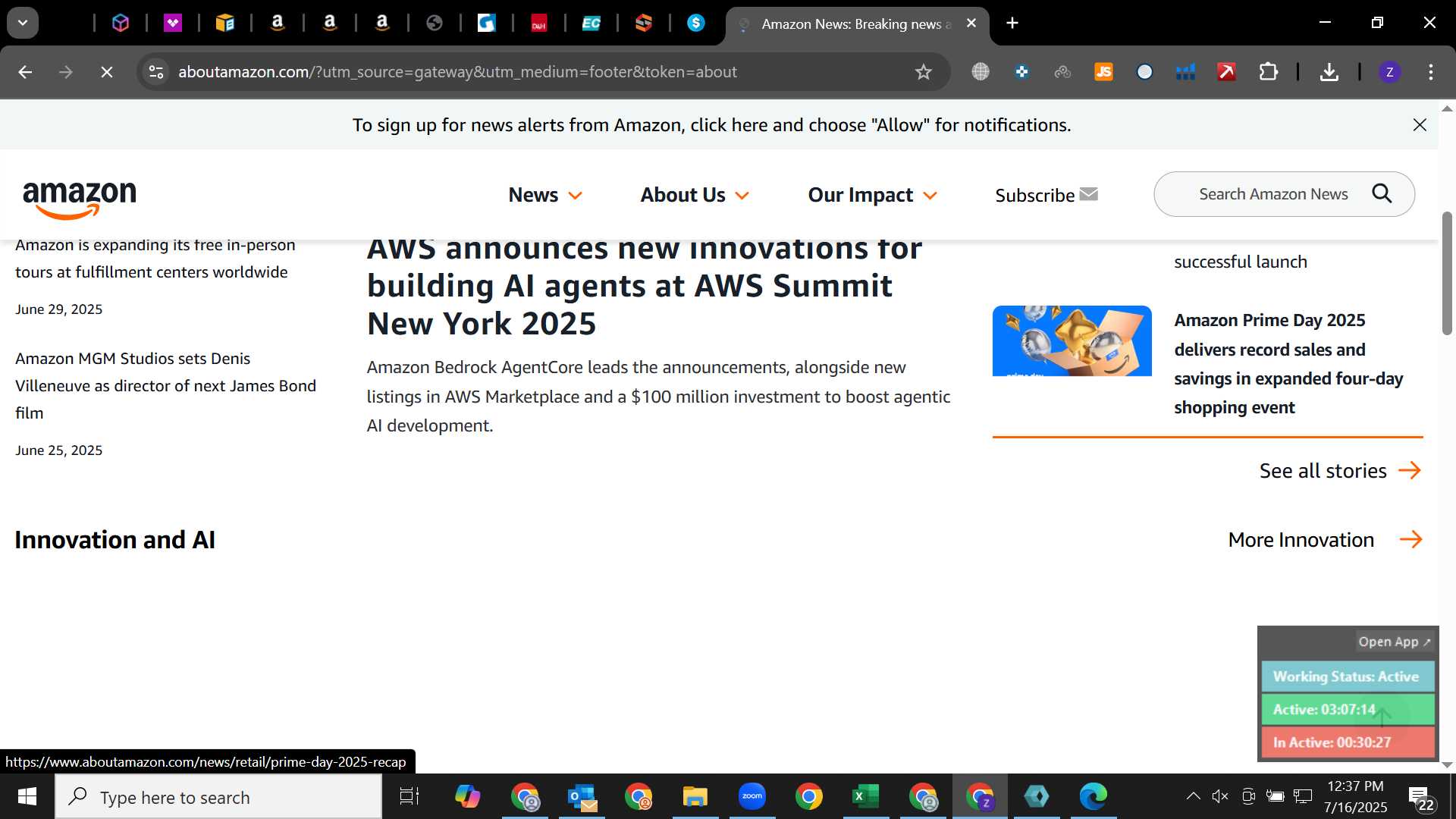The height and width of the screenshot is (819, 1456).
Task: Open the gray cloud-link extension
Action: 1062,72
